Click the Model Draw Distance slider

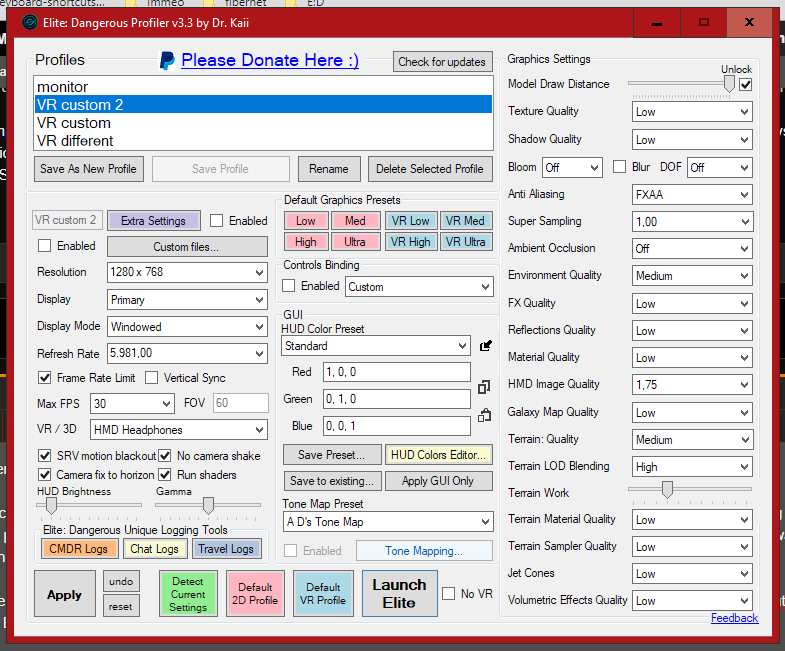tap(683, 84)
